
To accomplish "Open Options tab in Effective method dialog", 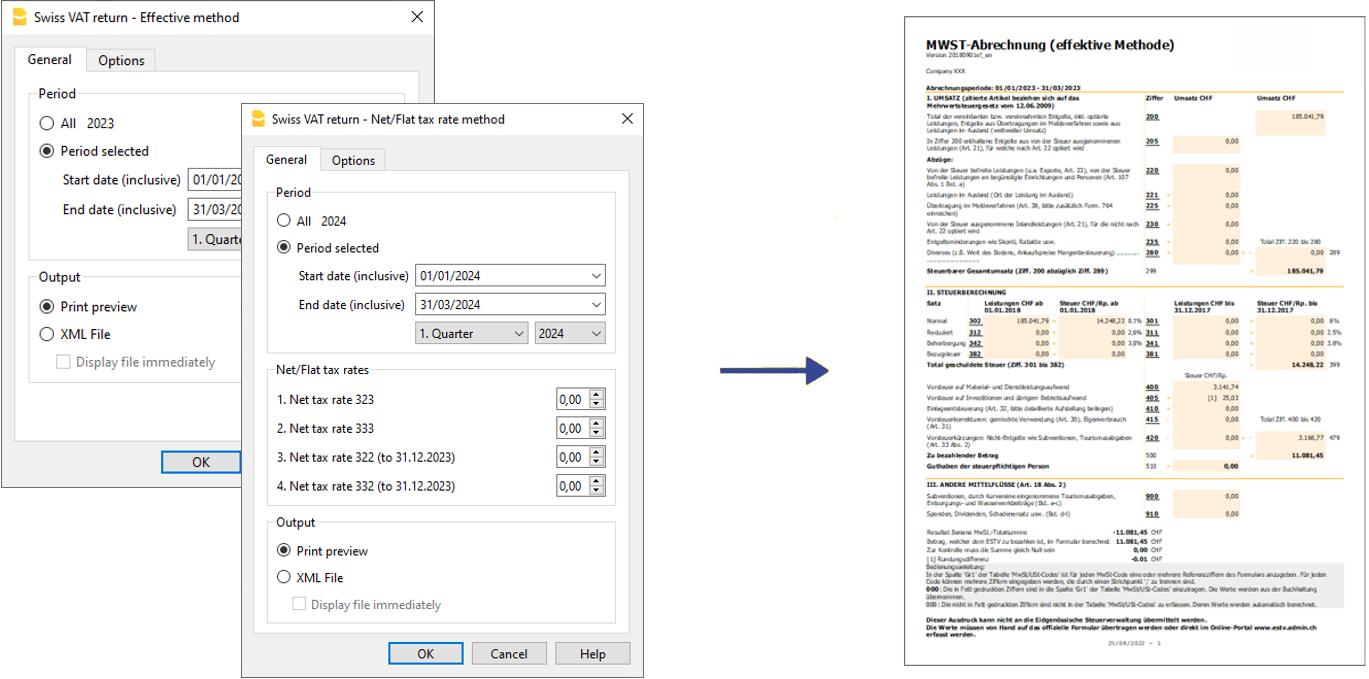I will coord(121,60).
